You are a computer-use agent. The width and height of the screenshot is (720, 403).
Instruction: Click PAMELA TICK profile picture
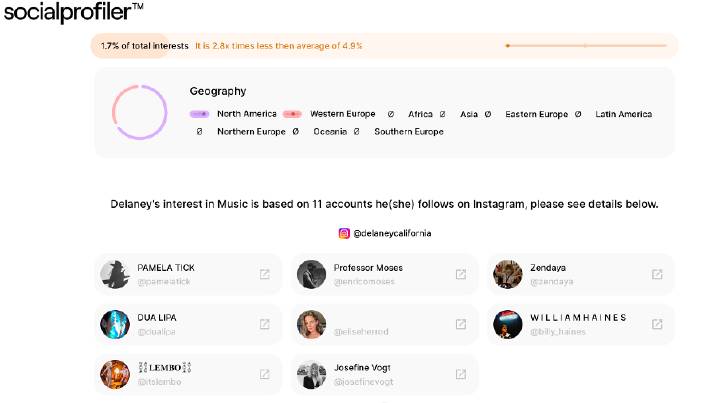(115, 274)
